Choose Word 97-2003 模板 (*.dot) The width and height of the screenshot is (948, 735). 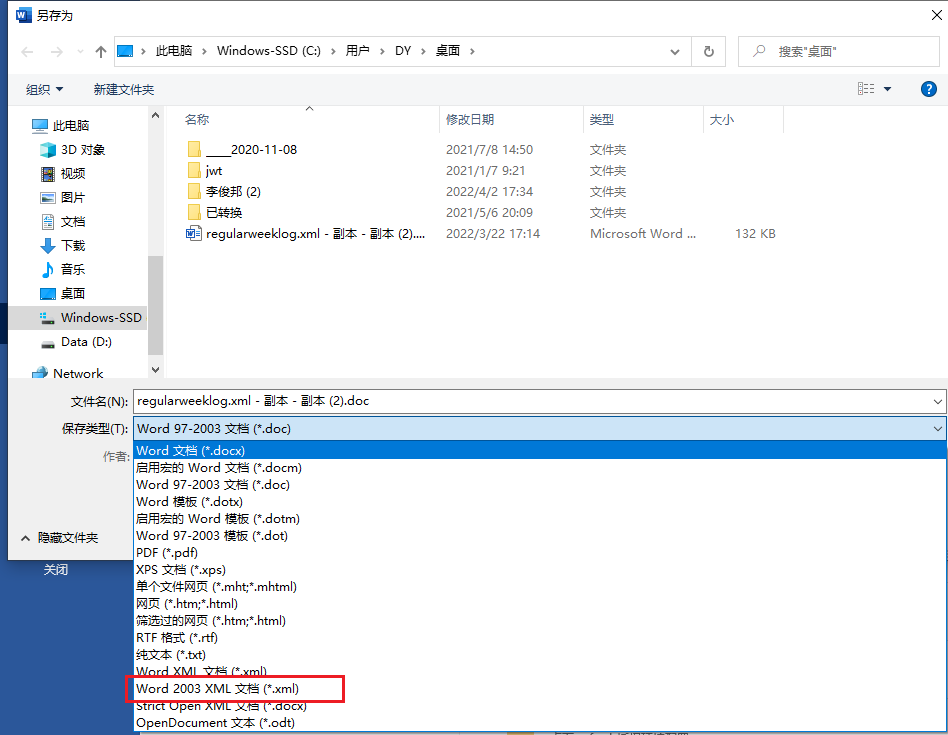(x=540, y=536)
